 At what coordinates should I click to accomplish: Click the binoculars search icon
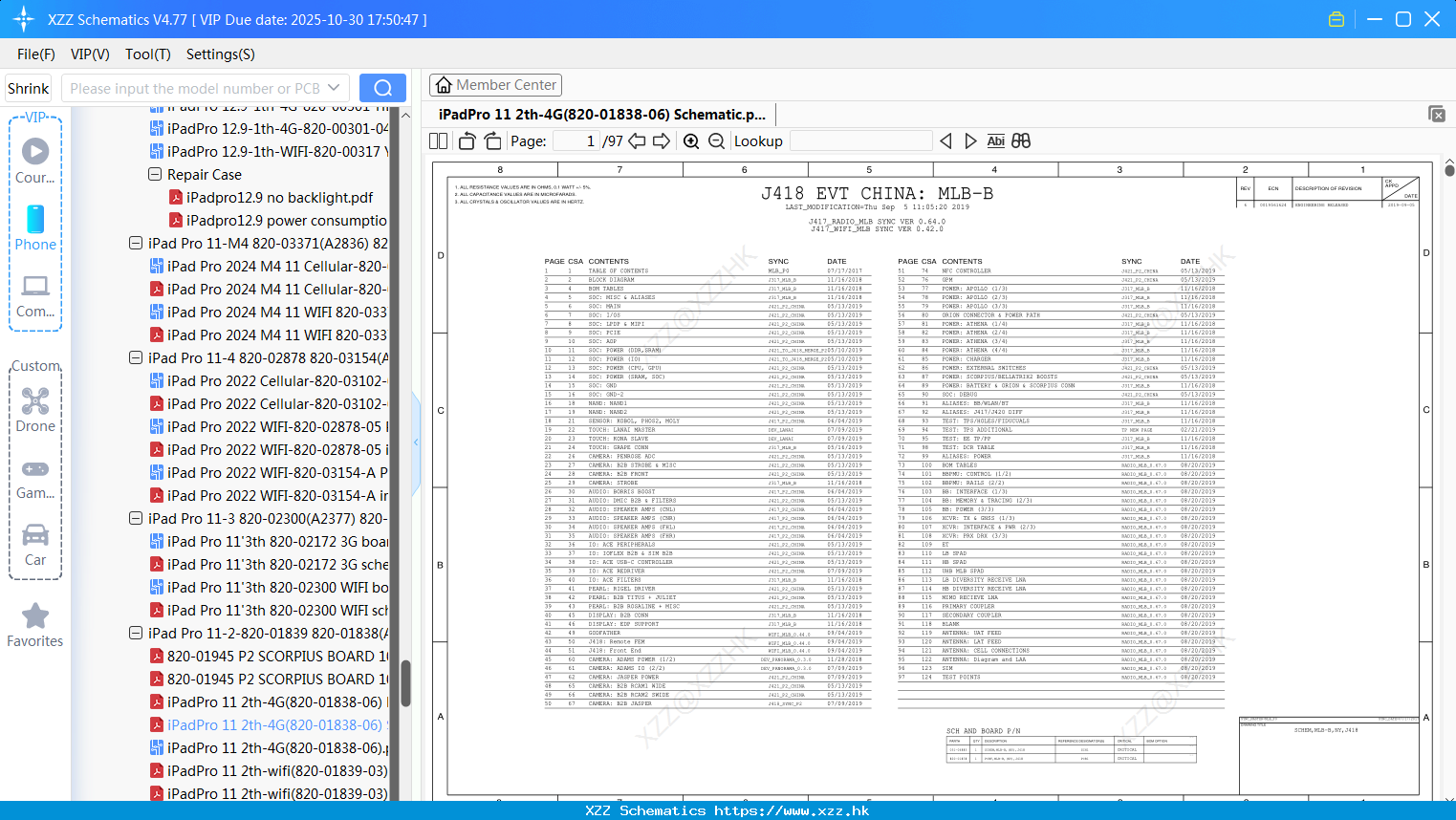pos(1021,140)
